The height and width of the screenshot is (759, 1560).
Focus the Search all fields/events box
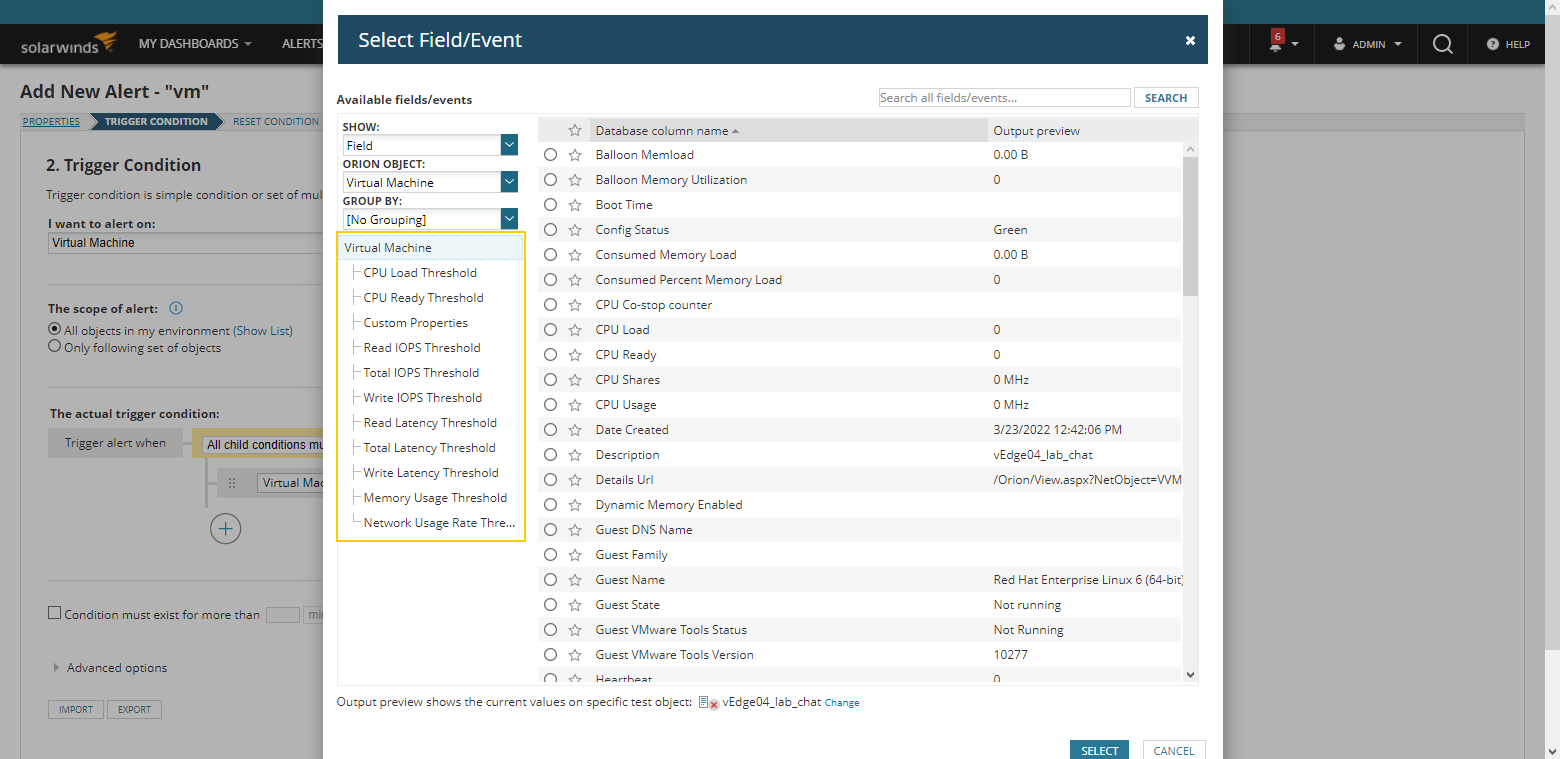[x=1004, y=98]
